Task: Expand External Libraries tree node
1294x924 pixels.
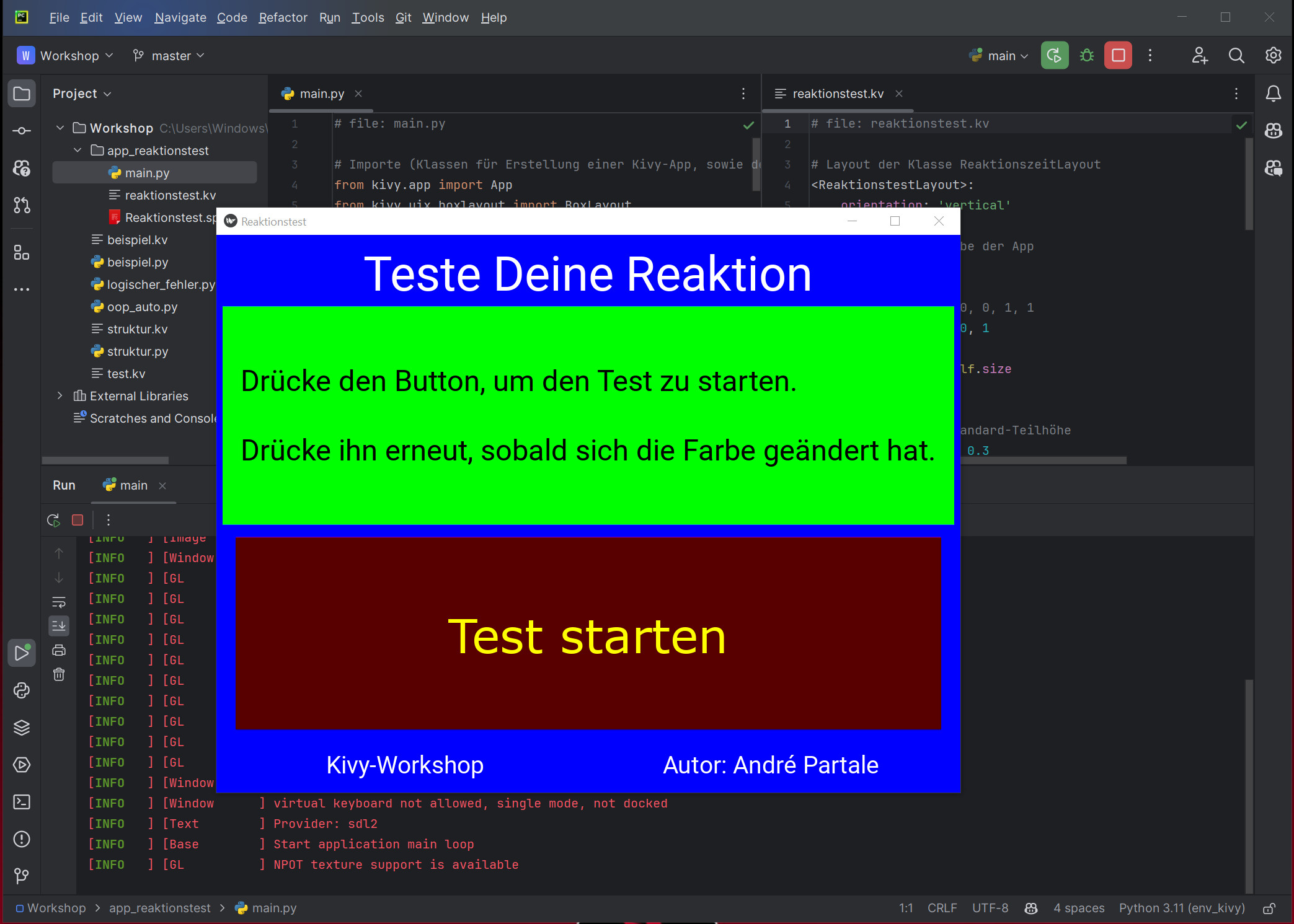Action: click(x=60, y=396)
